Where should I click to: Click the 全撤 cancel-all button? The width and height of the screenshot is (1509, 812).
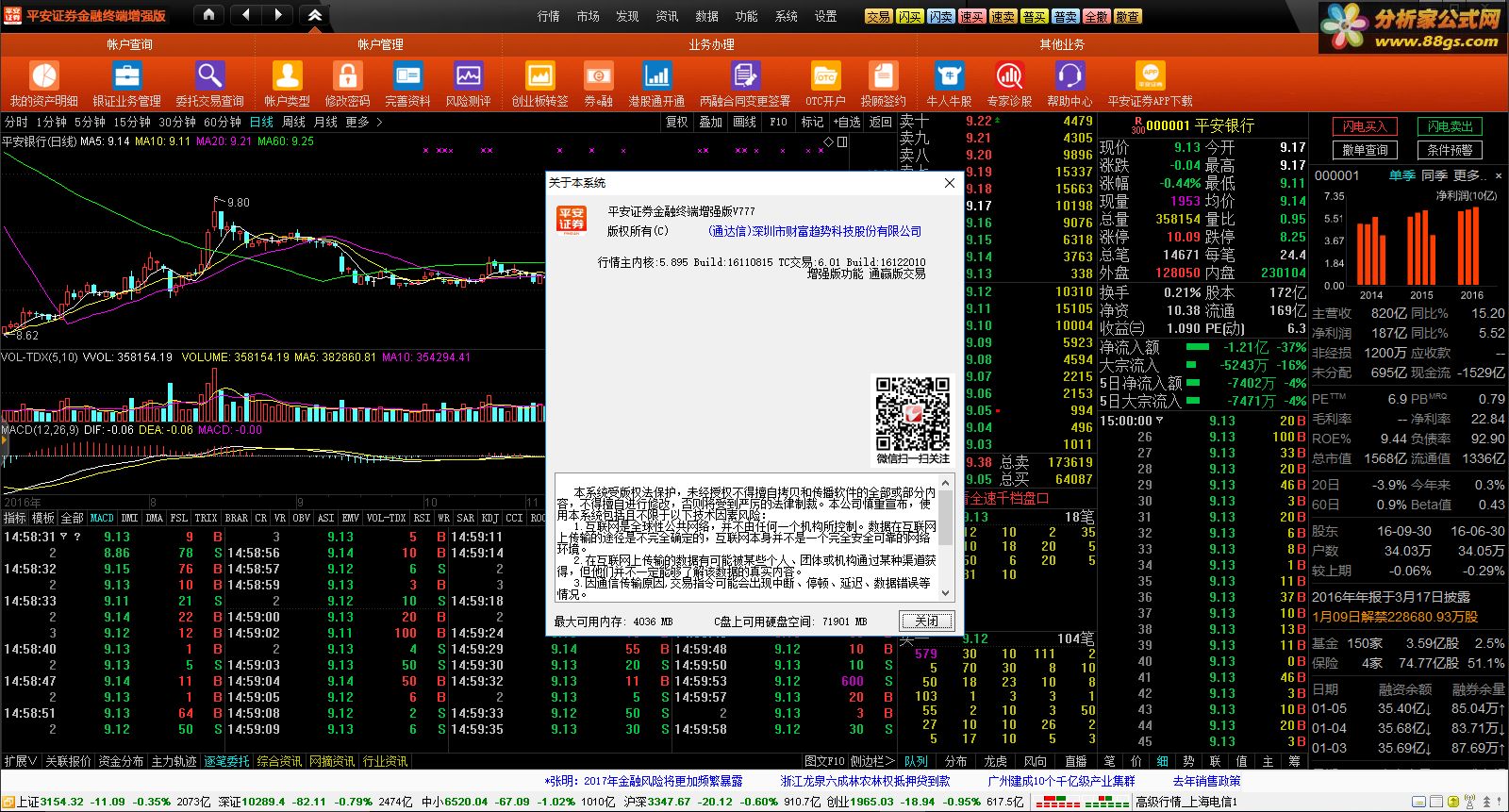tap(1096, 16)
